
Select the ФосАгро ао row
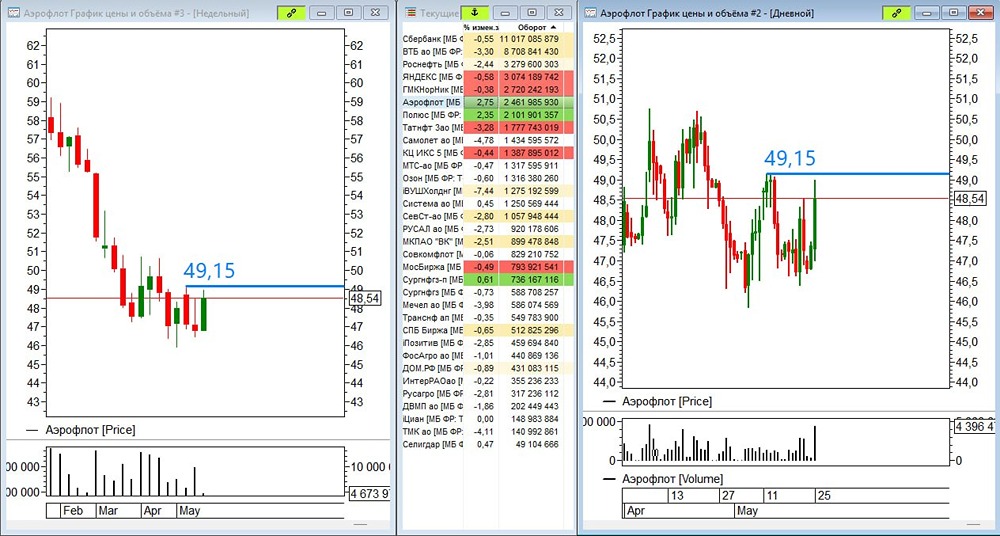click(486, 355)
